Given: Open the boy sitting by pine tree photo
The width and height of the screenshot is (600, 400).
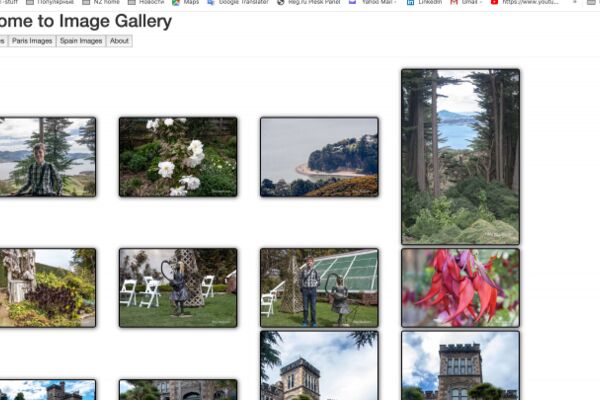Looking at the screenshot, I should click(x=47, y=157).
